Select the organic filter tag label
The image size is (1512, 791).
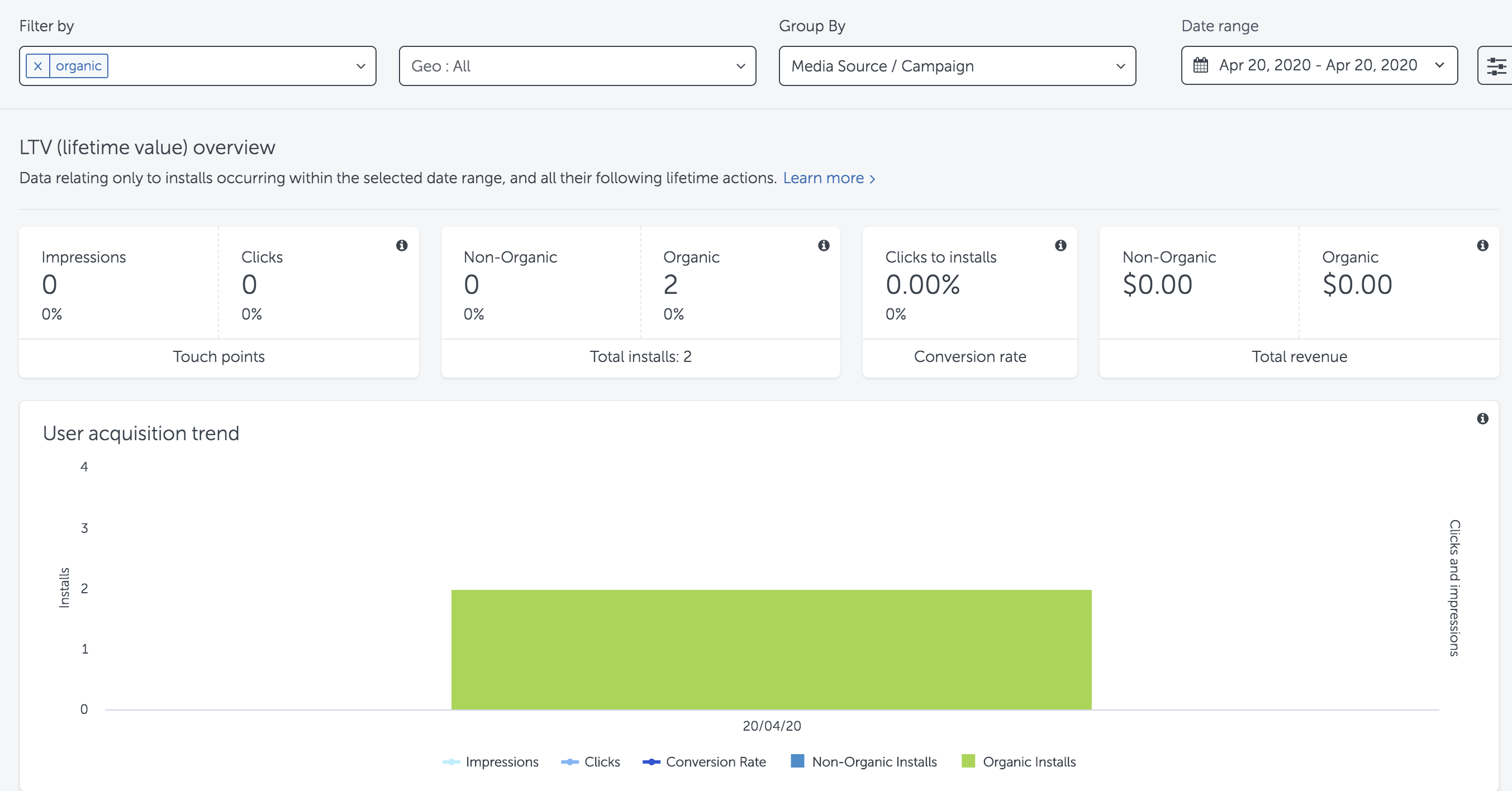tap(79, 66)
